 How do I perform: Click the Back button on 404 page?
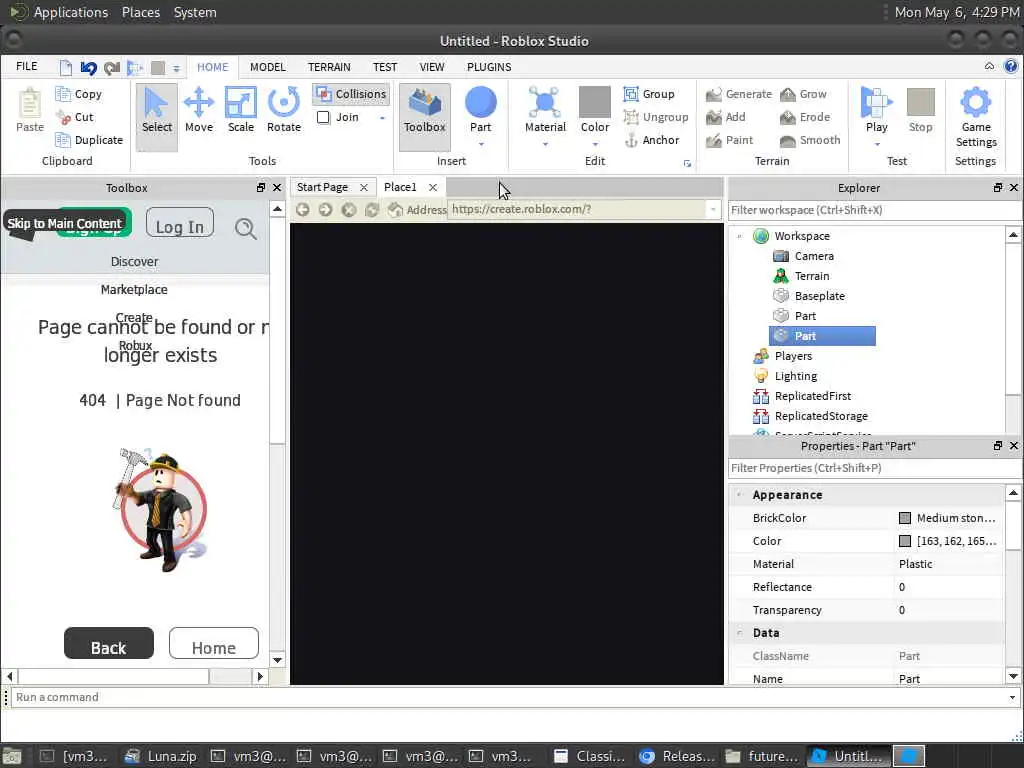[x=108, y=645]
